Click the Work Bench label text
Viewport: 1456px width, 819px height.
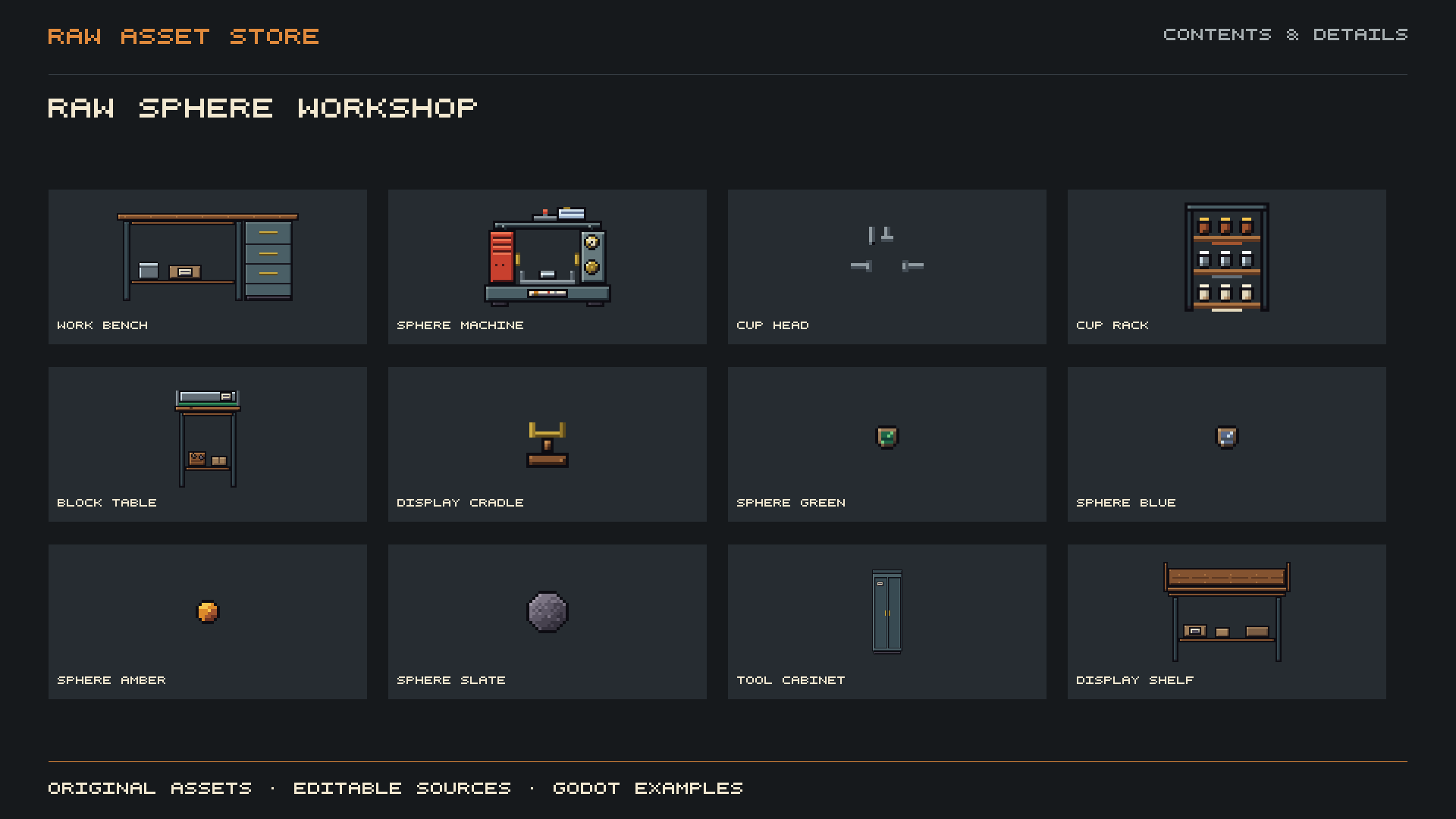(102, 325)
